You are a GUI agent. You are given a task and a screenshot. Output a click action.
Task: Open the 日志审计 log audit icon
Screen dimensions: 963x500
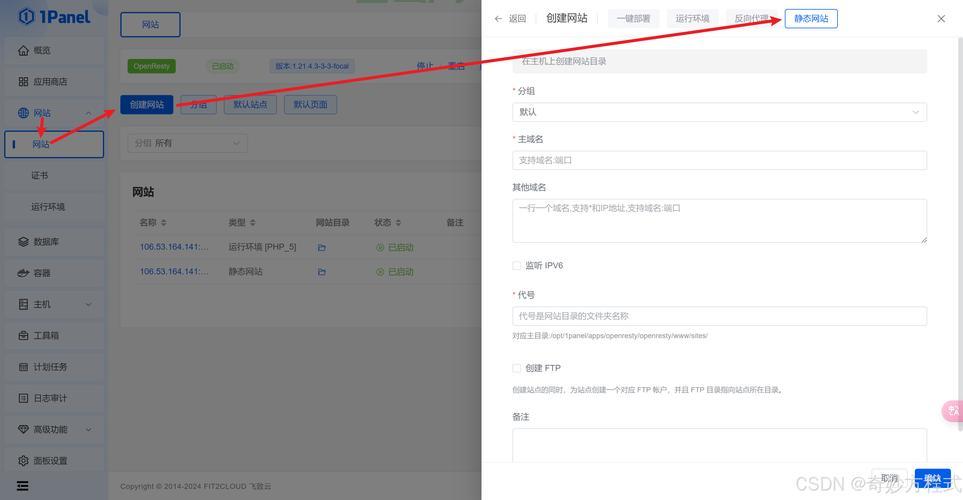click(x=23, y=398)
